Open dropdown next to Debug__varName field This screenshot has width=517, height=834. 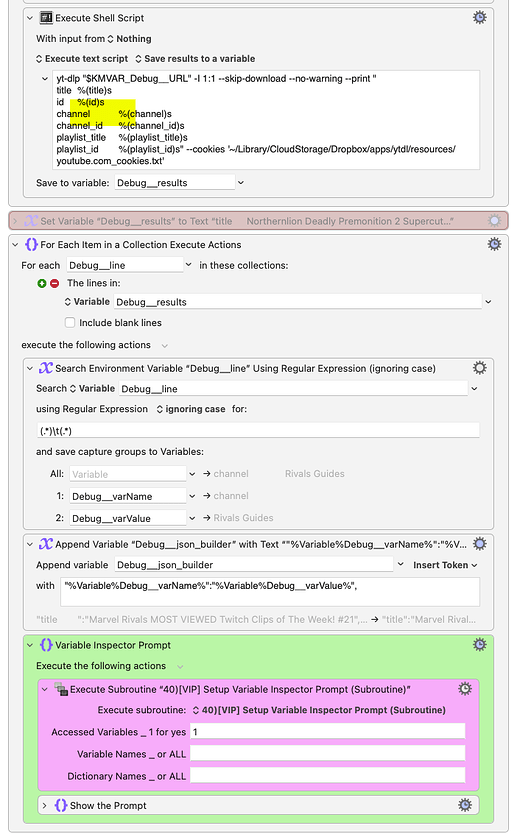[192, 496]
